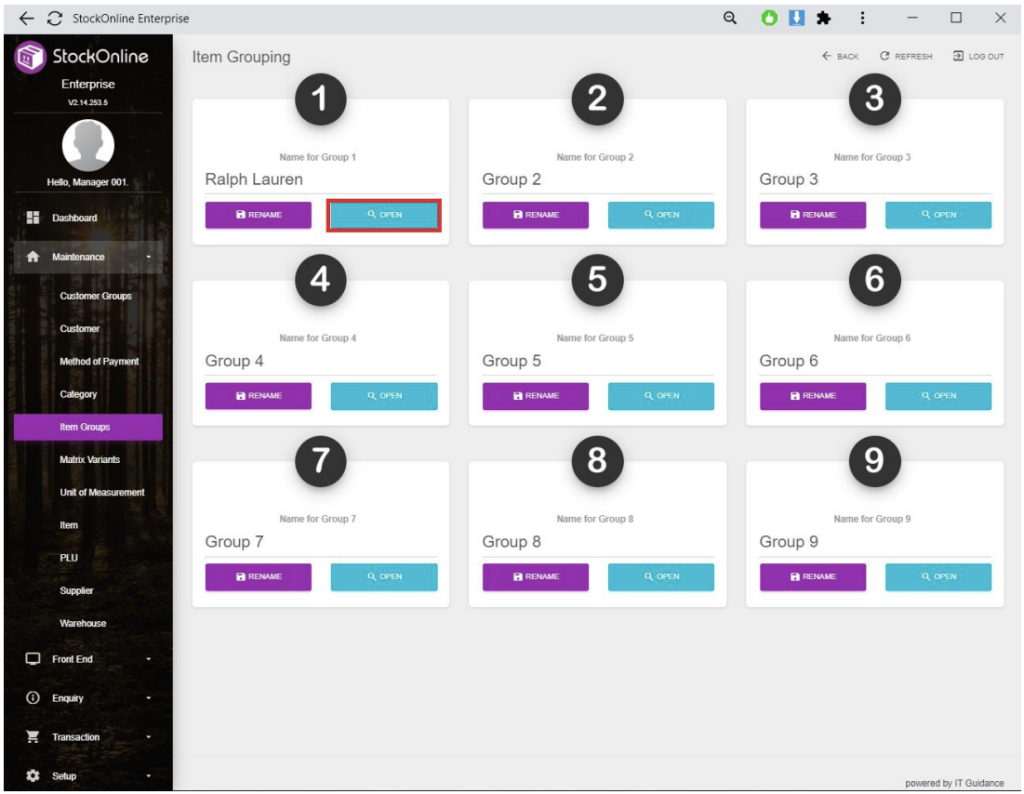Click the browser reload icon
This screenshot has height=794, width=1024.
tap(54, 18)
